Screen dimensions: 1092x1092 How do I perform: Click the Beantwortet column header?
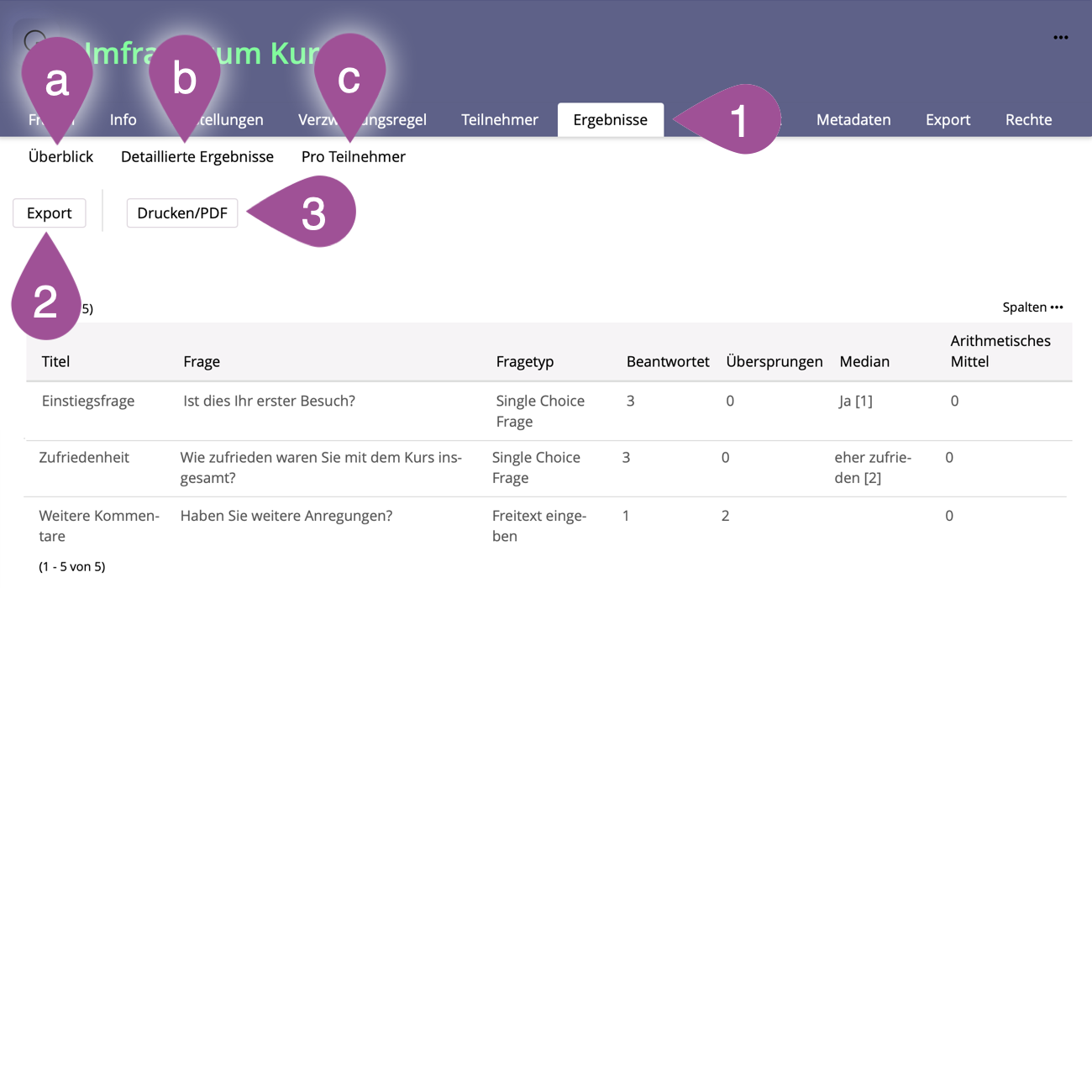(667, 362)
